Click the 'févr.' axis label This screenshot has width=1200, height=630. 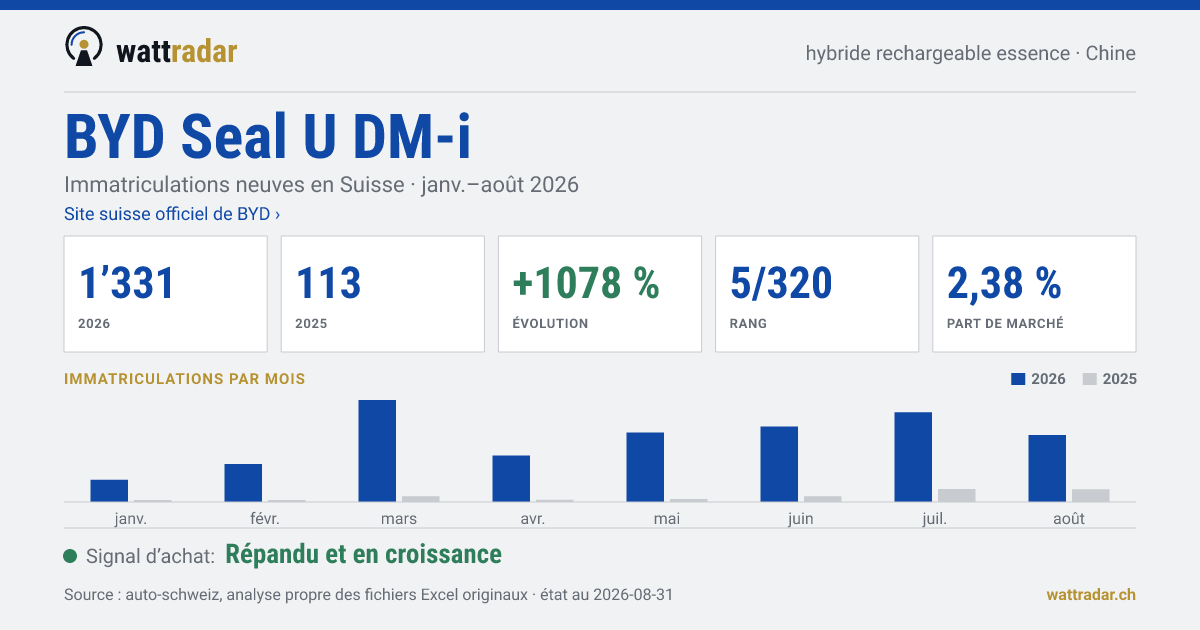[265, 518]
